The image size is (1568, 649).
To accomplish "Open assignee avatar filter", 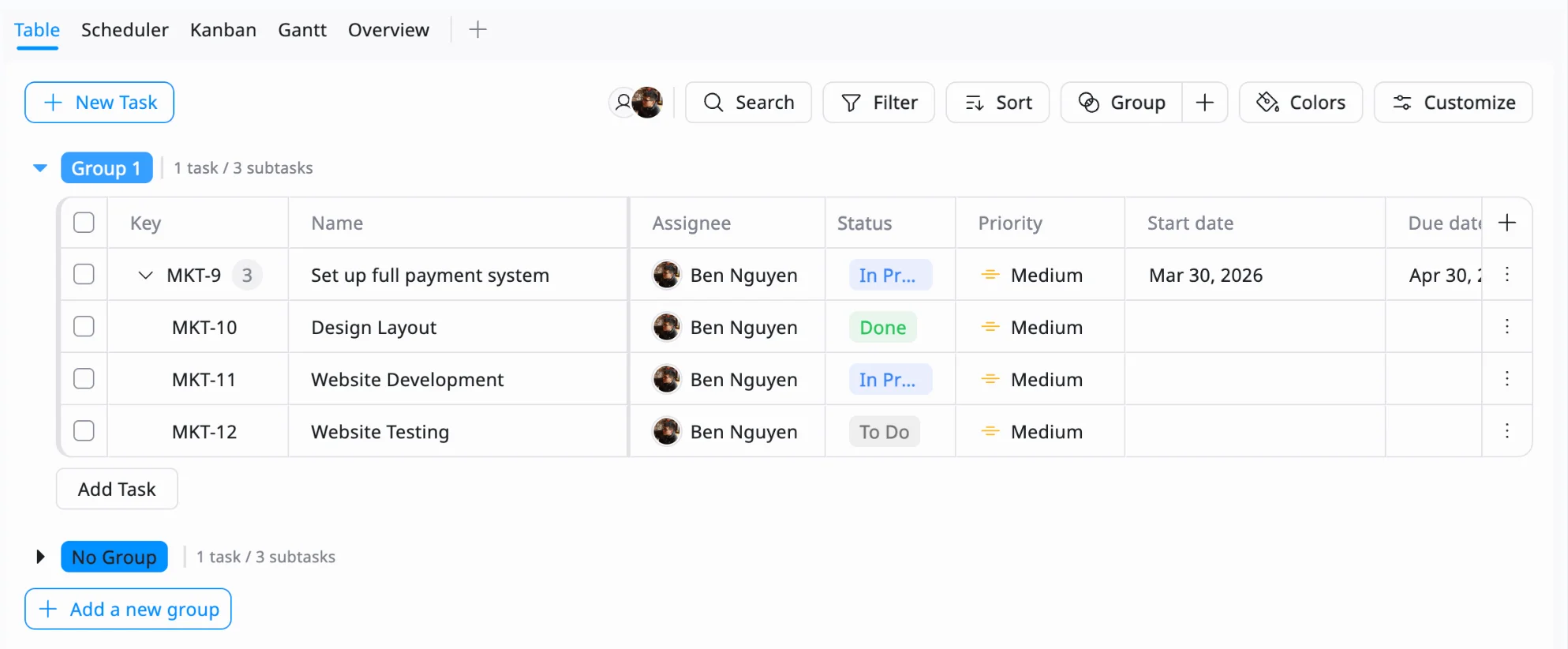I will pyautogui.click(x=636, y=103).
